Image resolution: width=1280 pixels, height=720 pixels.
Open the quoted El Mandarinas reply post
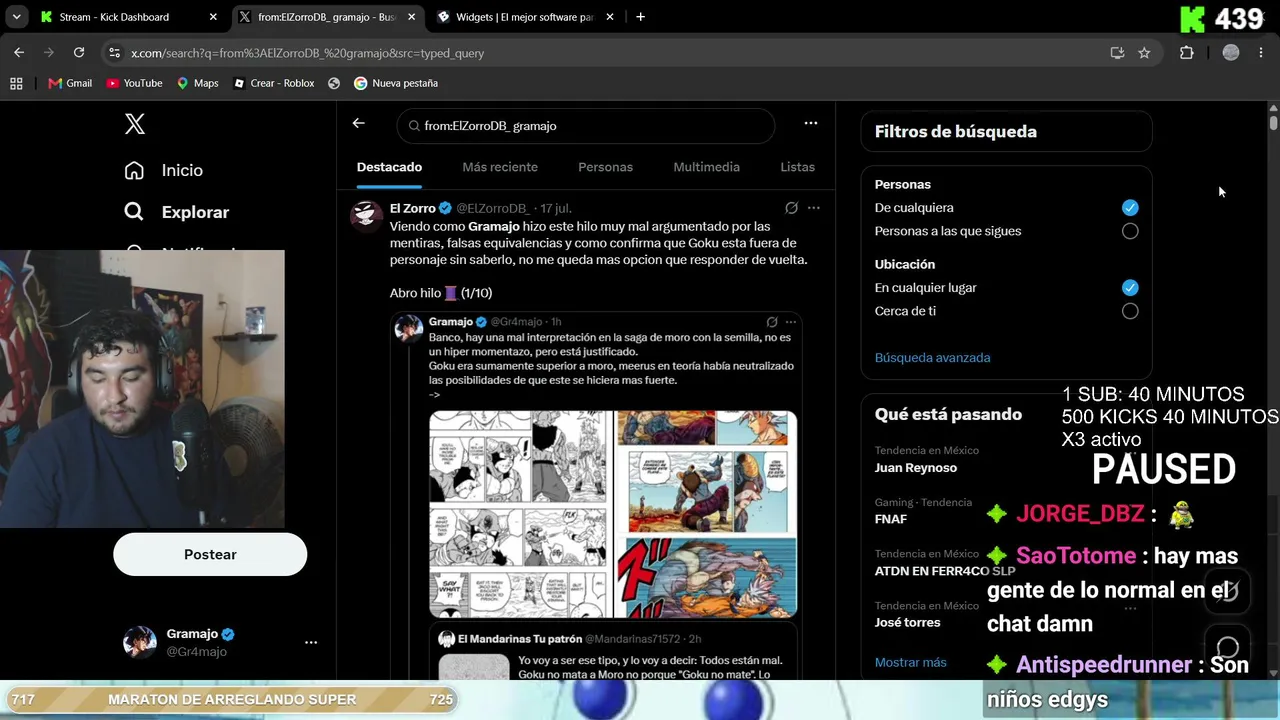pos(613,652)
